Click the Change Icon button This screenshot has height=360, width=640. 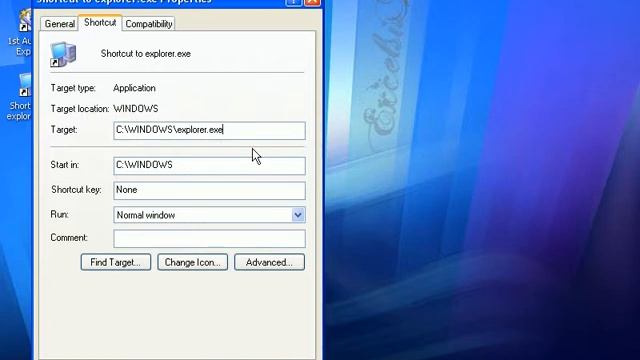pos(192,262)
